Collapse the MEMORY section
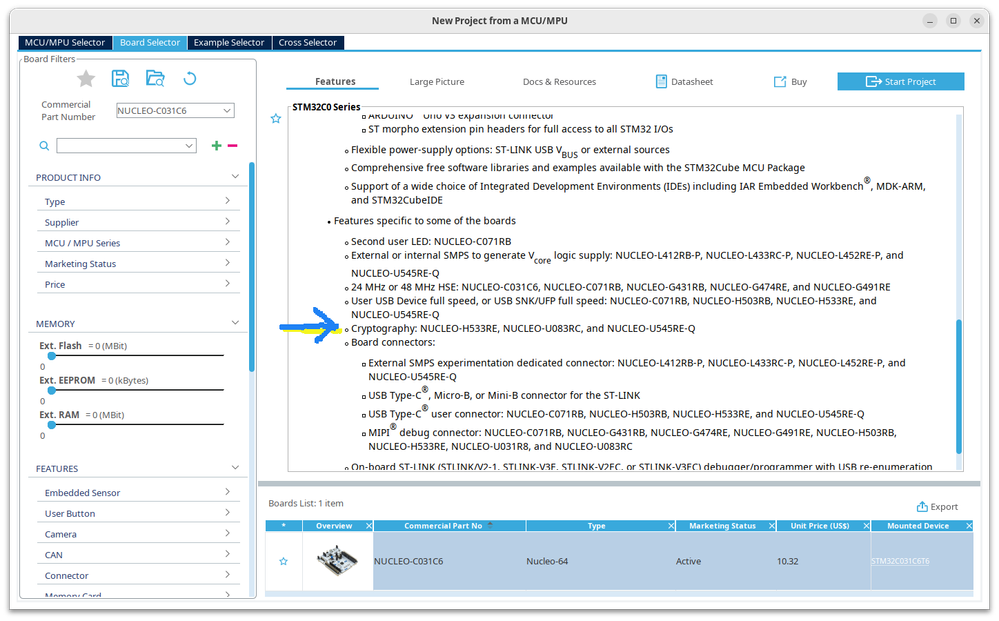 (235, 323)
